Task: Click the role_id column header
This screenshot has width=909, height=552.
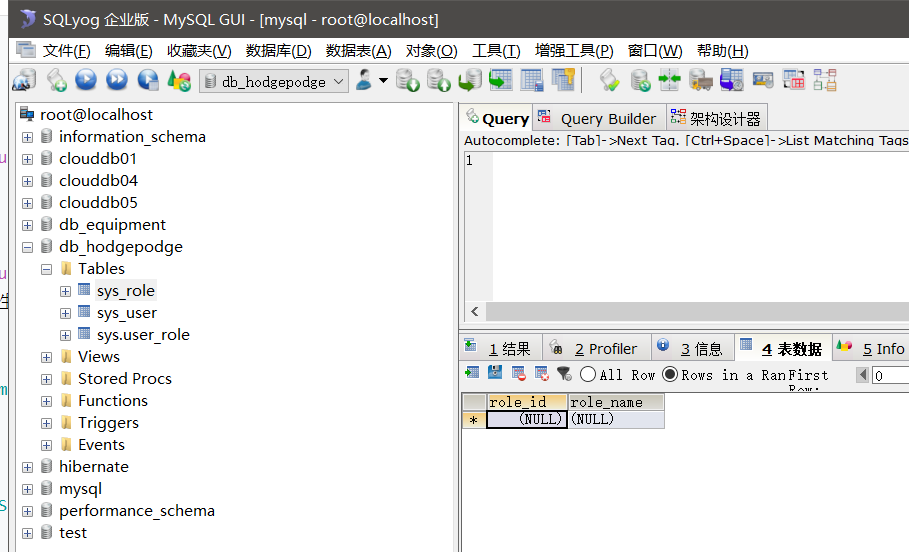Action: (526, 402)
